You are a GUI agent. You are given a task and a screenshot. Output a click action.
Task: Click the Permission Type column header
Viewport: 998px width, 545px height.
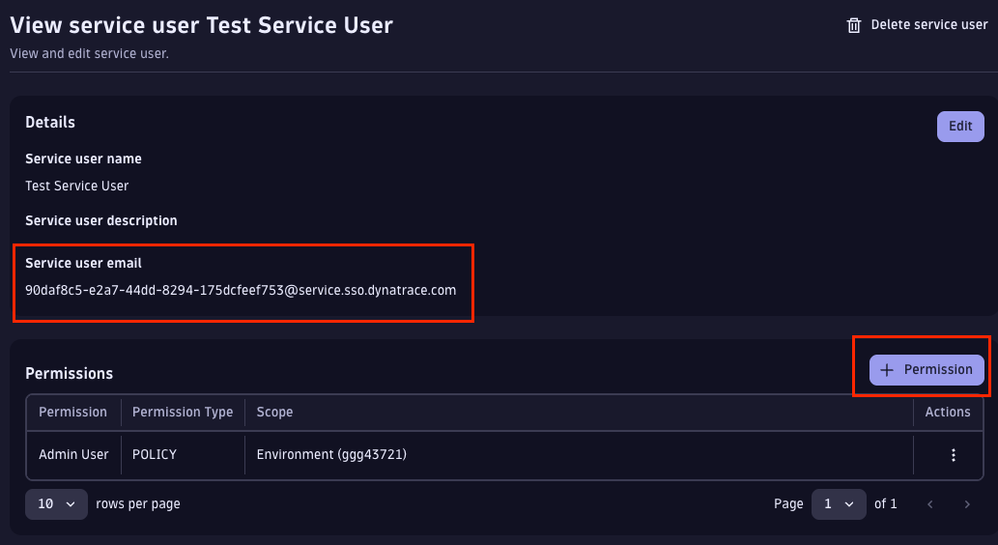[x=182, y=412]
